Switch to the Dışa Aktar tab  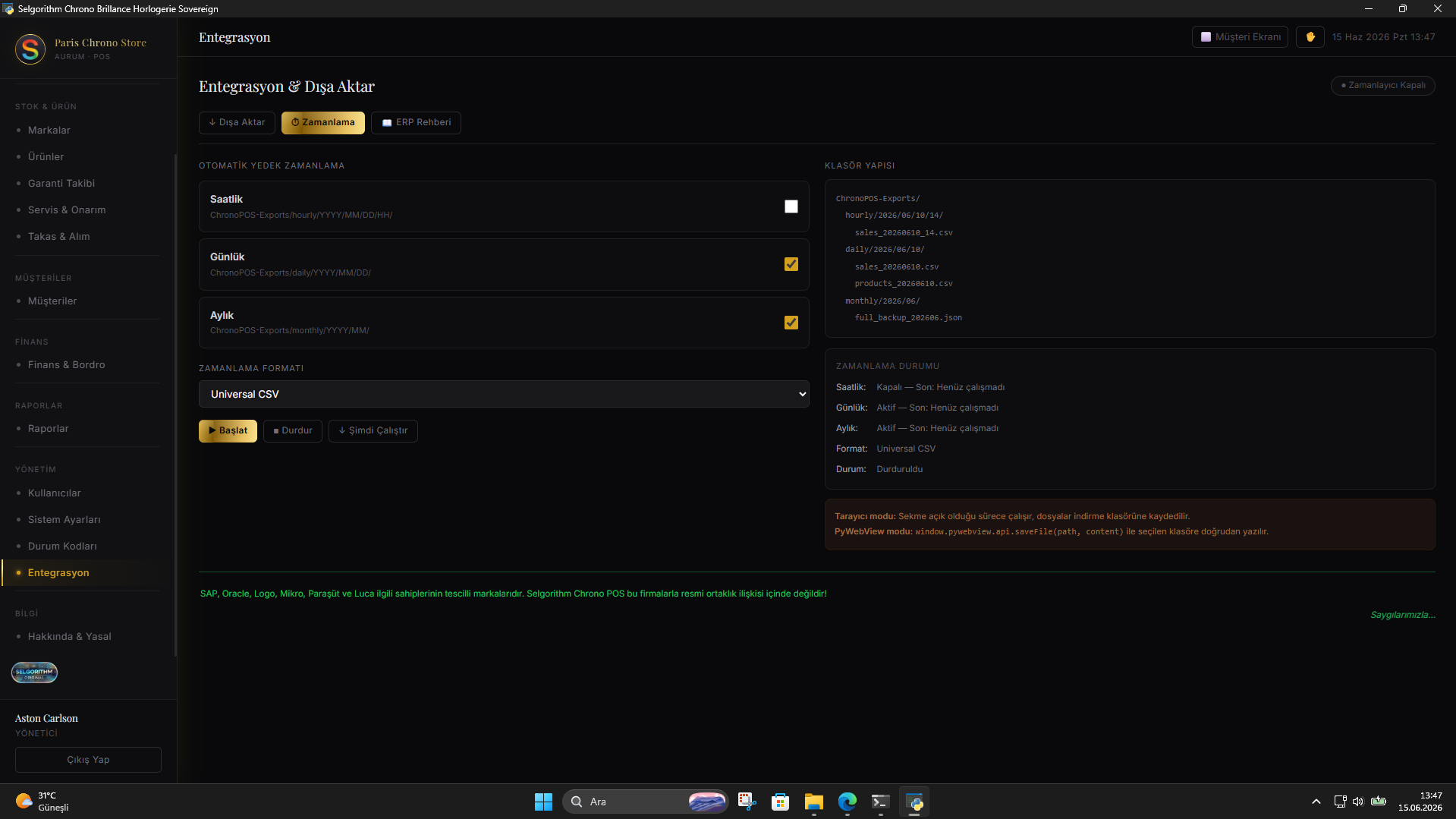pyautogui.click(x=237, y=122)
